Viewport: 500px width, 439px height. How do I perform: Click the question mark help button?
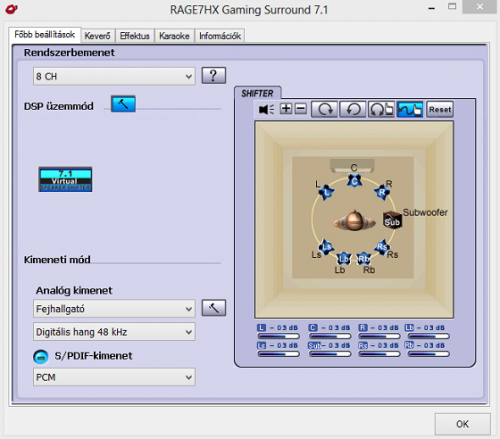[x=214, y=76]
